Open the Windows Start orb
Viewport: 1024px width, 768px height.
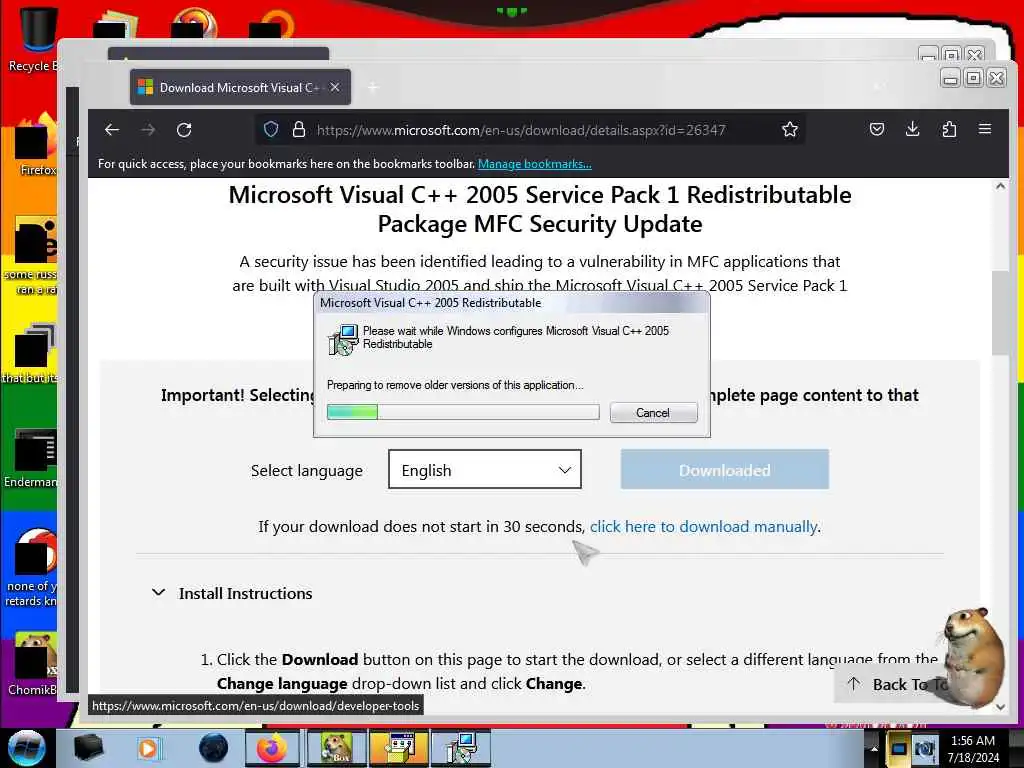(x=27, y=748)
